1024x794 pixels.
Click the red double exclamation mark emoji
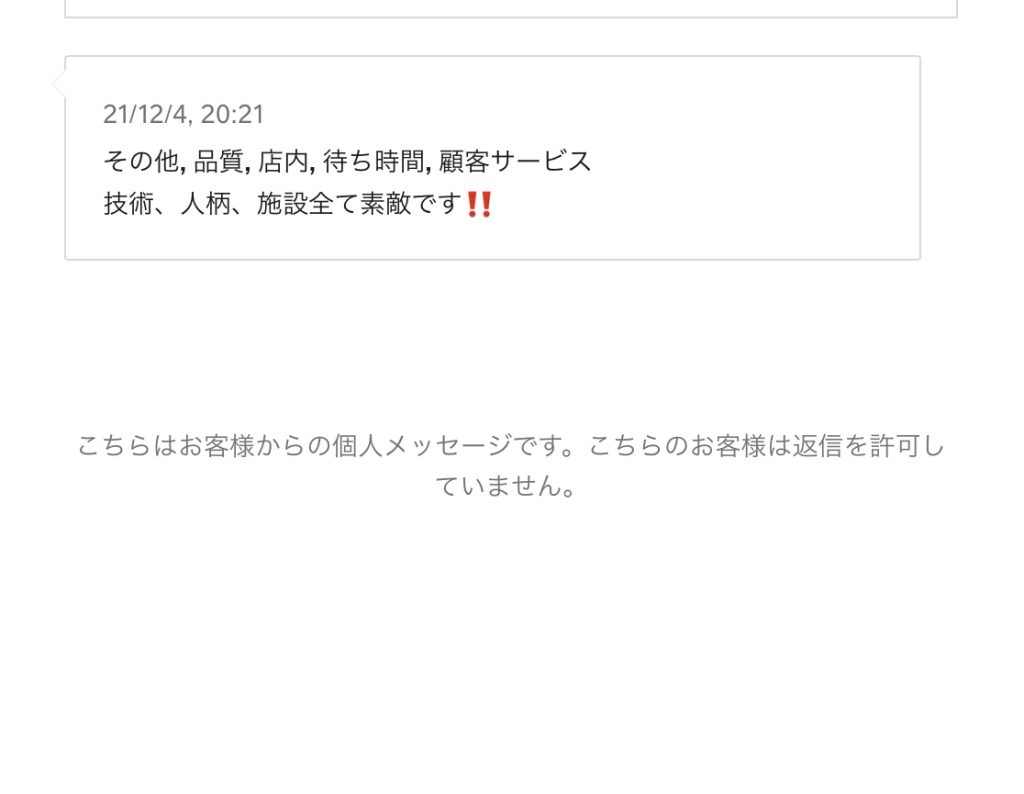[479, 204]
